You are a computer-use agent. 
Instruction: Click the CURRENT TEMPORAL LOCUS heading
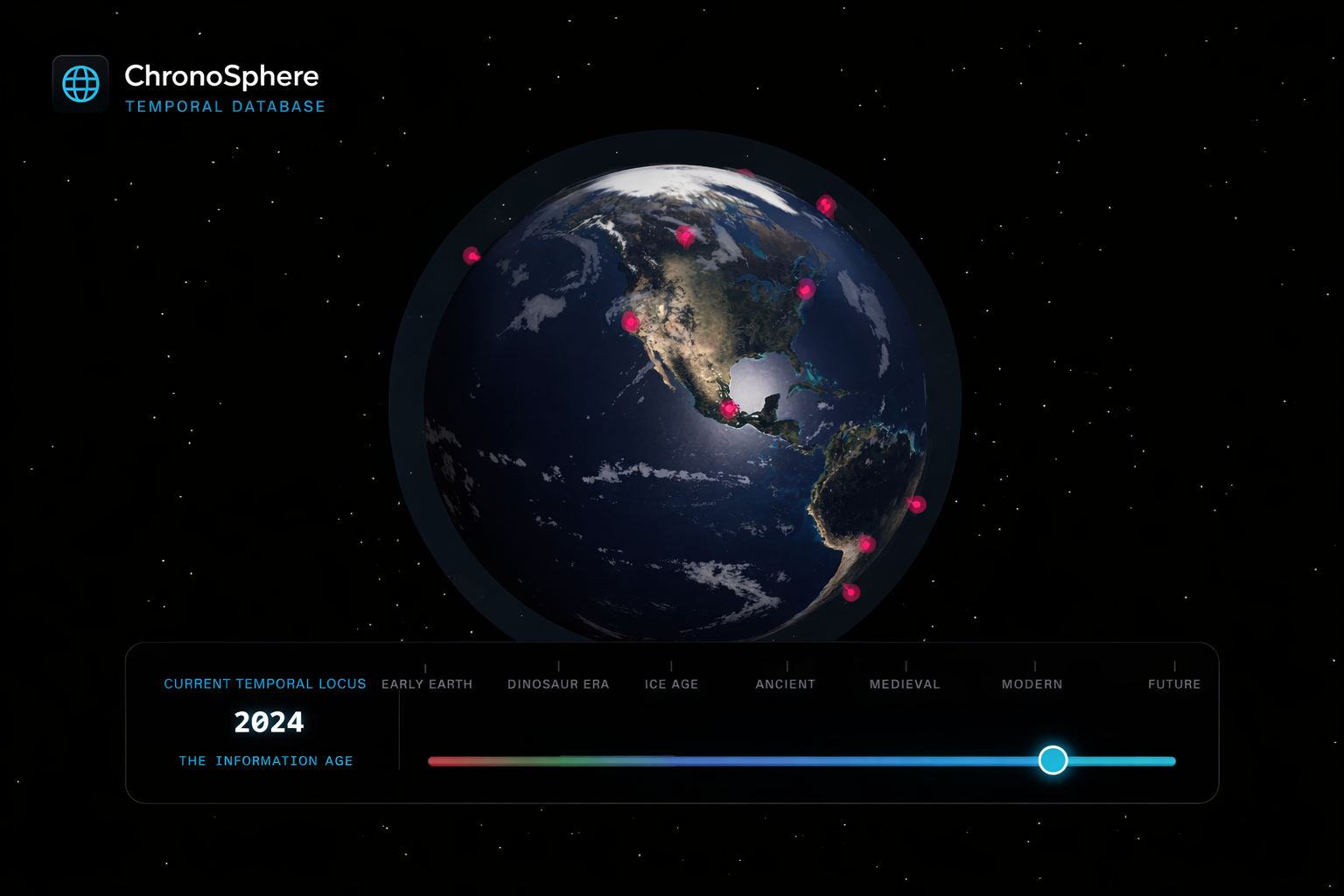click(x=265, y=684)
